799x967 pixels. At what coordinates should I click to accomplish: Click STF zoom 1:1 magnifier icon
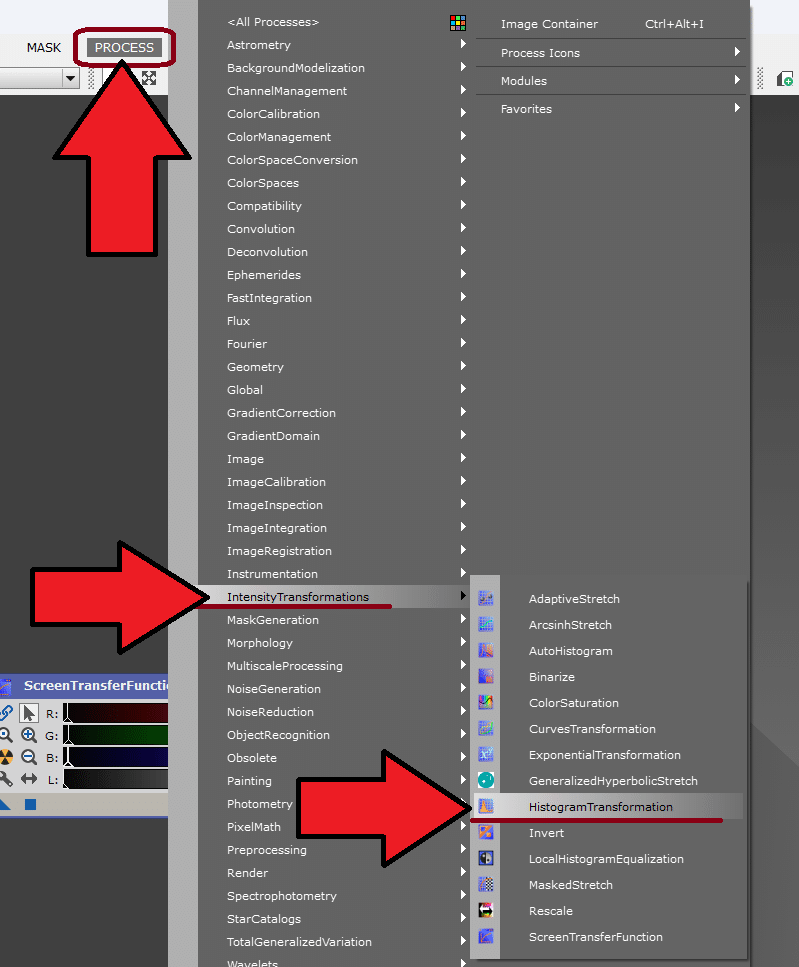coord(6,735)
